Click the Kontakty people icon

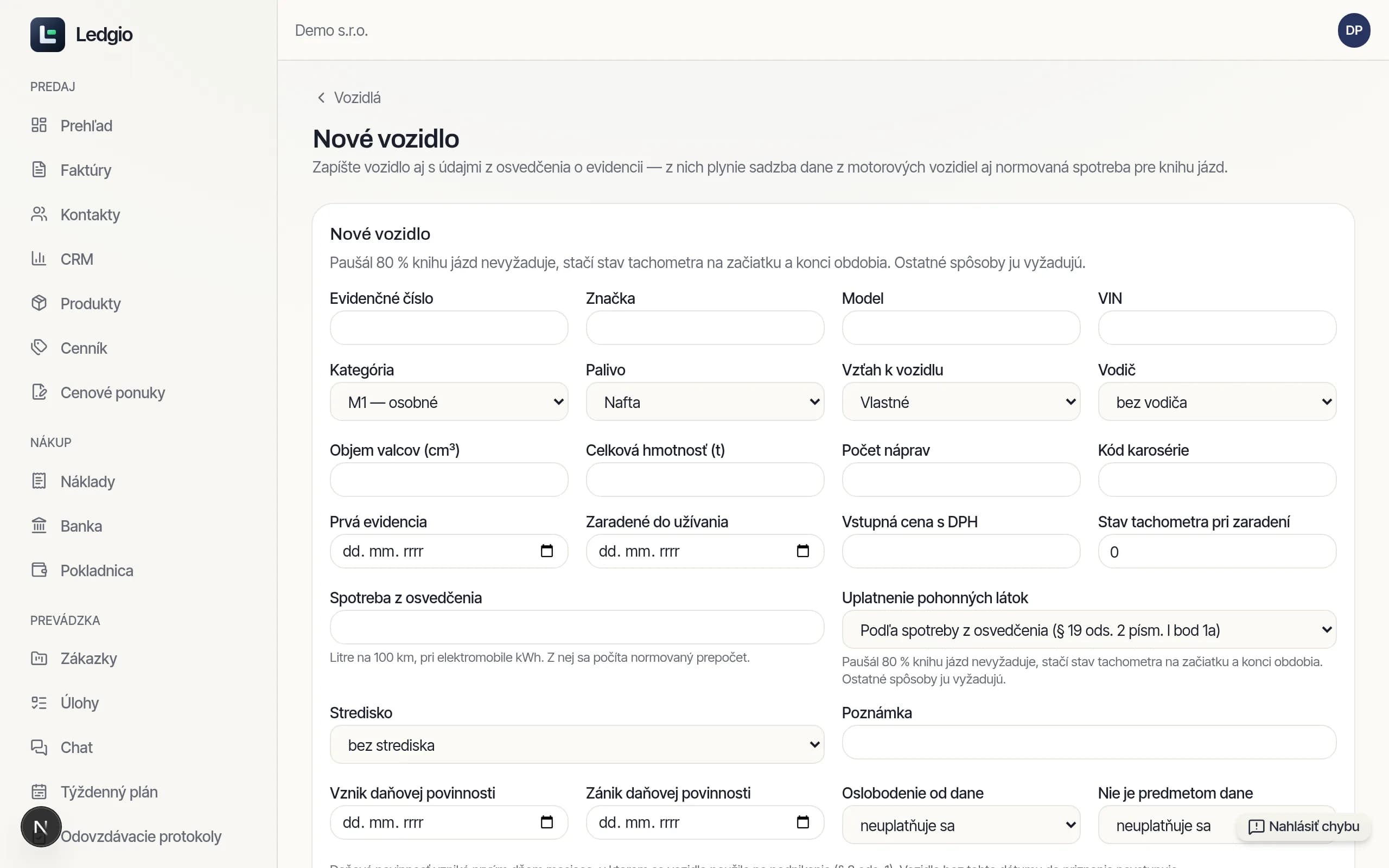click(x=39, y=214)
